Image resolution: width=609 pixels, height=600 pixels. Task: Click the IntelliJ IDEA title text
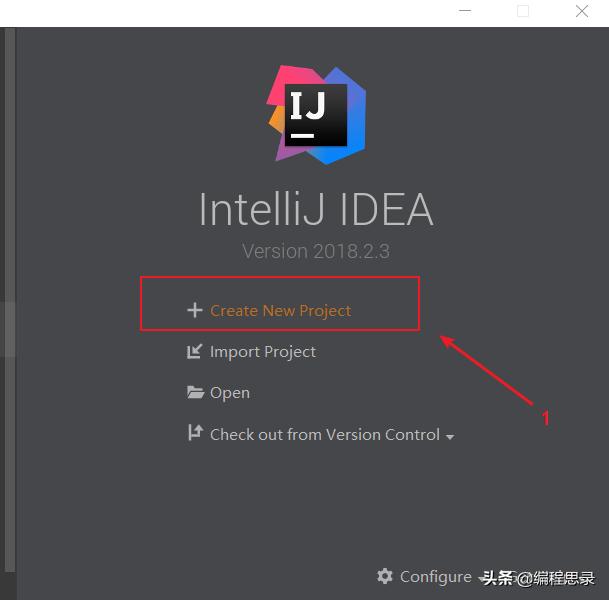316,209
